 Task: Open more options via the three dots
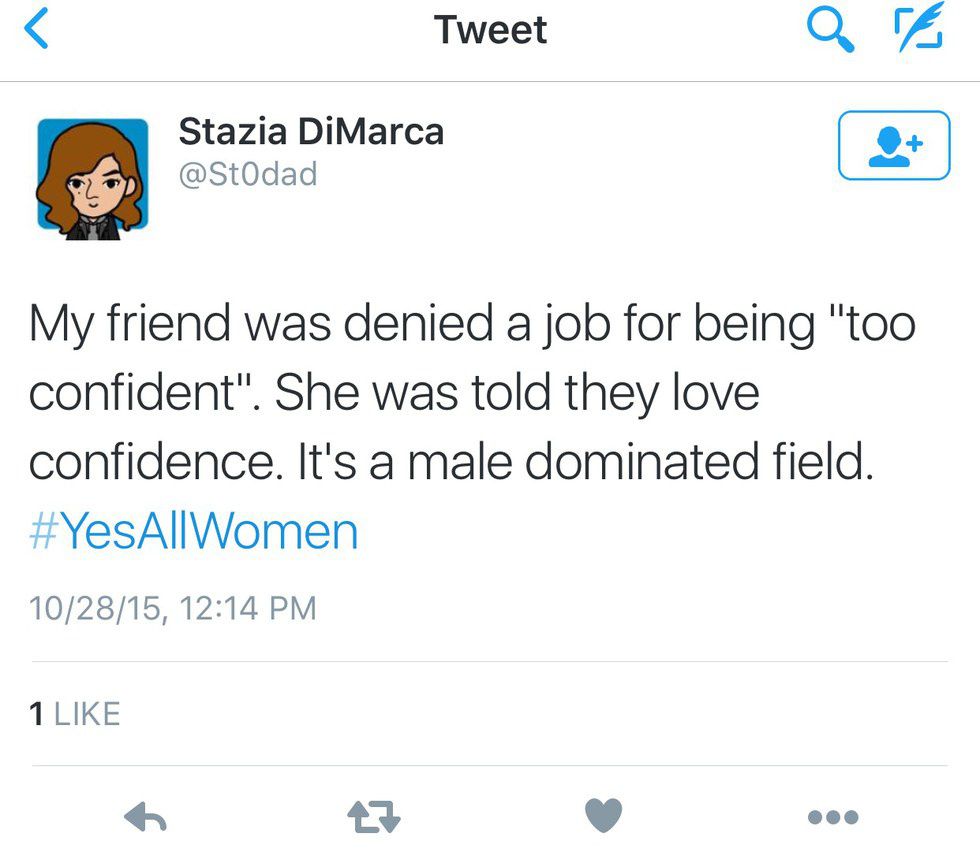pos(833,816)
